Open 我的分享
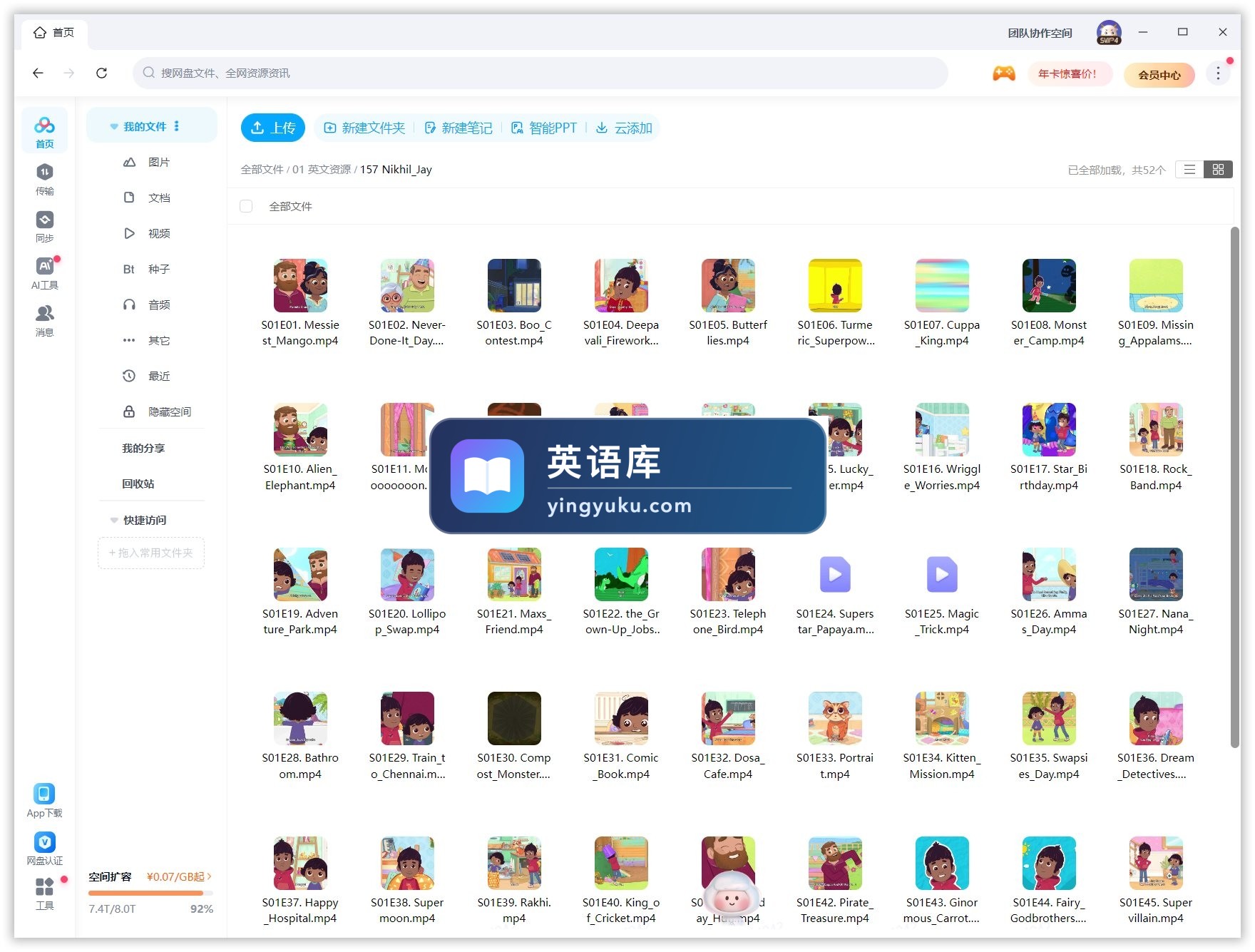The image size is (1255, 952). pos(143,448)
